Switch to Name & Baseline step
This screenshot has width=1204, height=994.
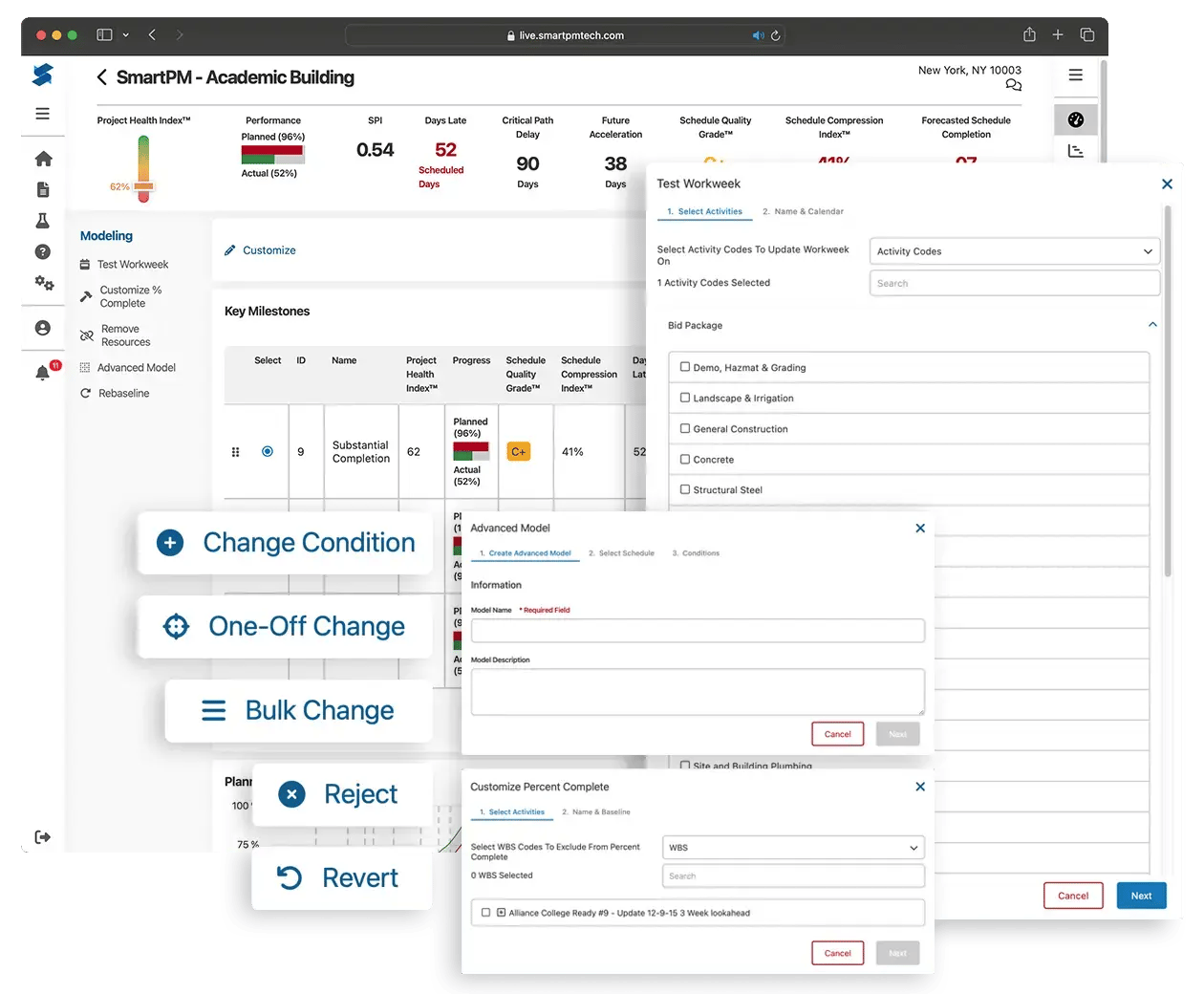(x=596, y=812)
